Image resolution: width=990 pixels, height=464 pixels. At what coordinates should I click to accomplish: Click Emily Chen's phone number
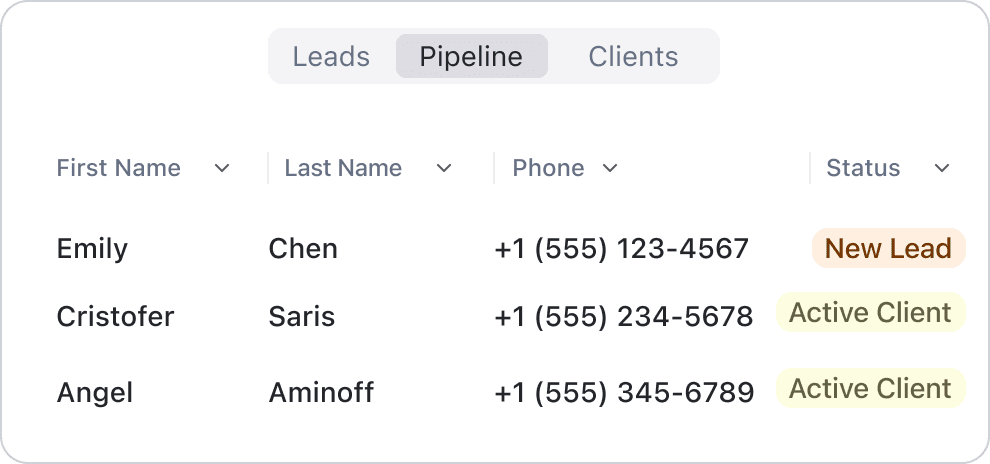(x=621, y=249)
